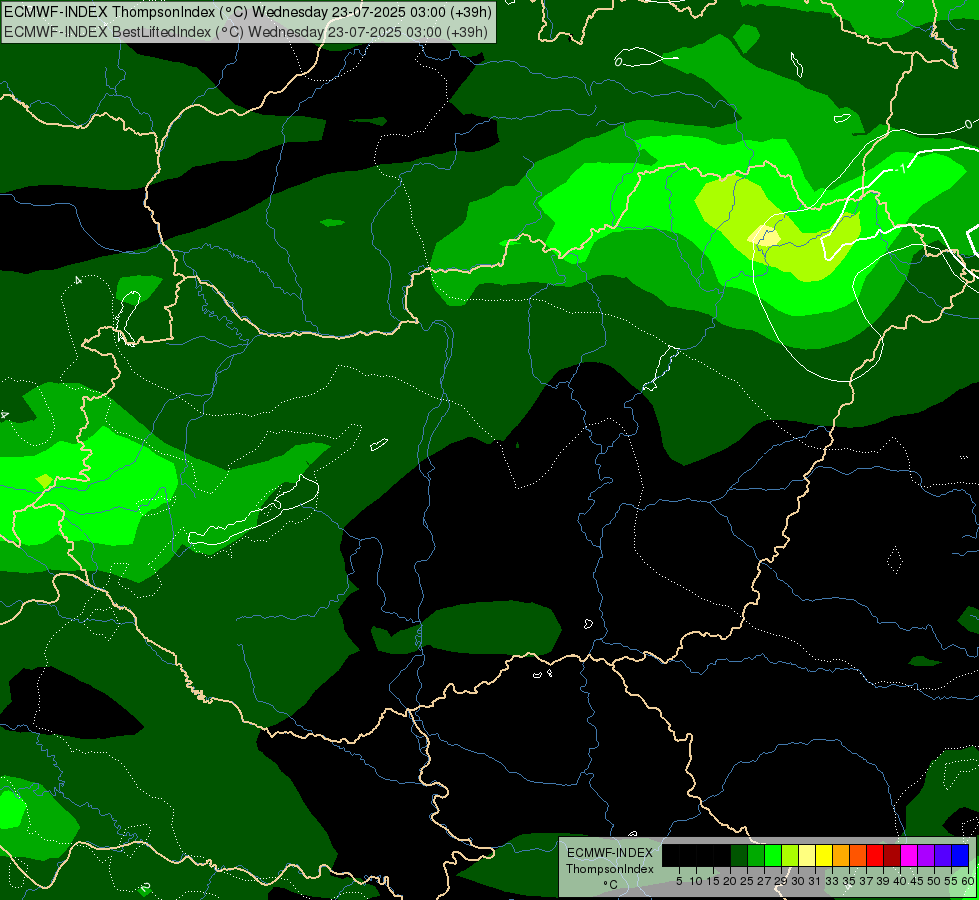Click the BestLiftedIndex title line
The image size is (979, 900).
(x=245, y=32)
